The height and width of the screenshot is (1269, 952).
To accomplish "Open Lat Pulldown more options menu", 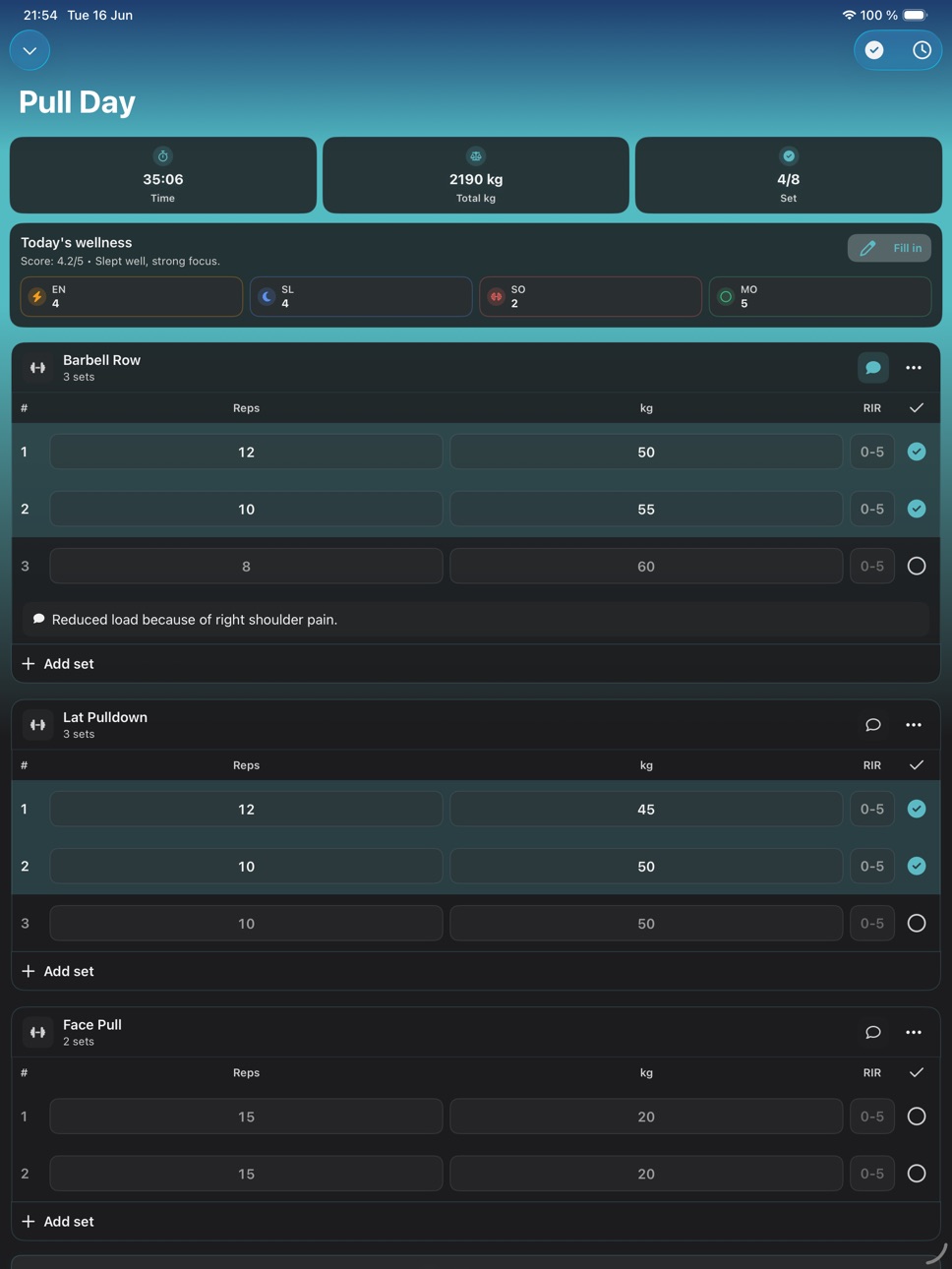I will click(x=914, y=725).
